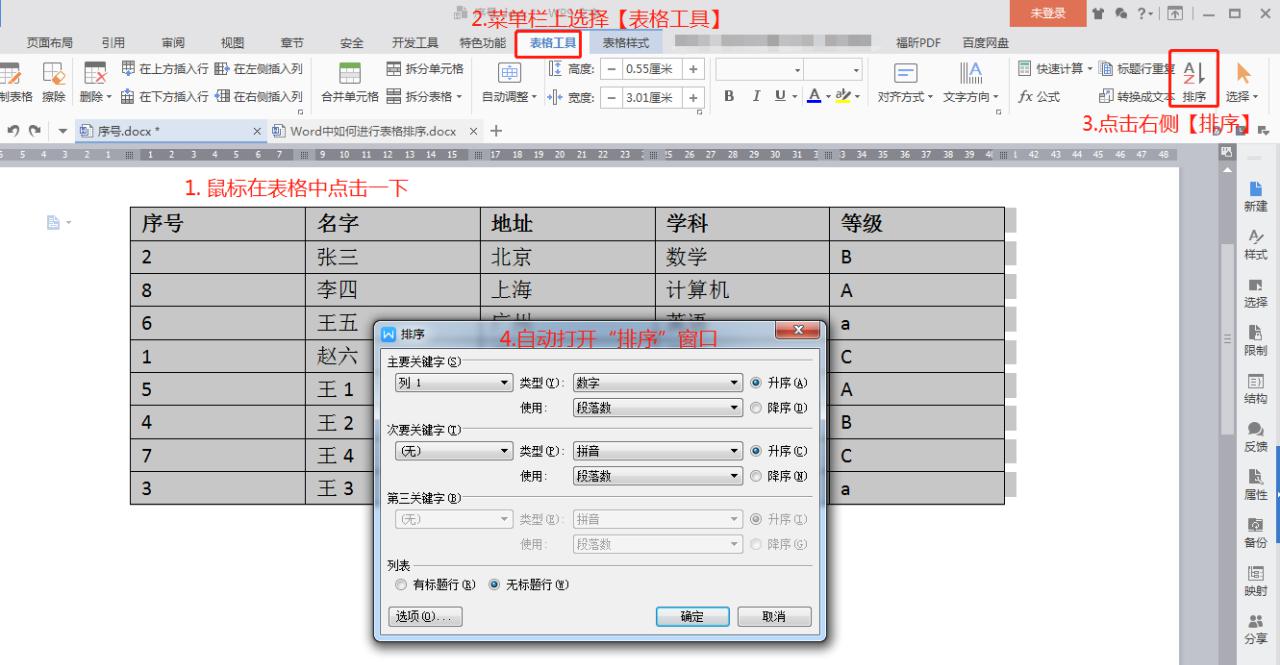Switch to Word中如何进行表格排序.docx tab
Image resolution: width=1280 pixels, height=665 pixels.
coord(373,132)
